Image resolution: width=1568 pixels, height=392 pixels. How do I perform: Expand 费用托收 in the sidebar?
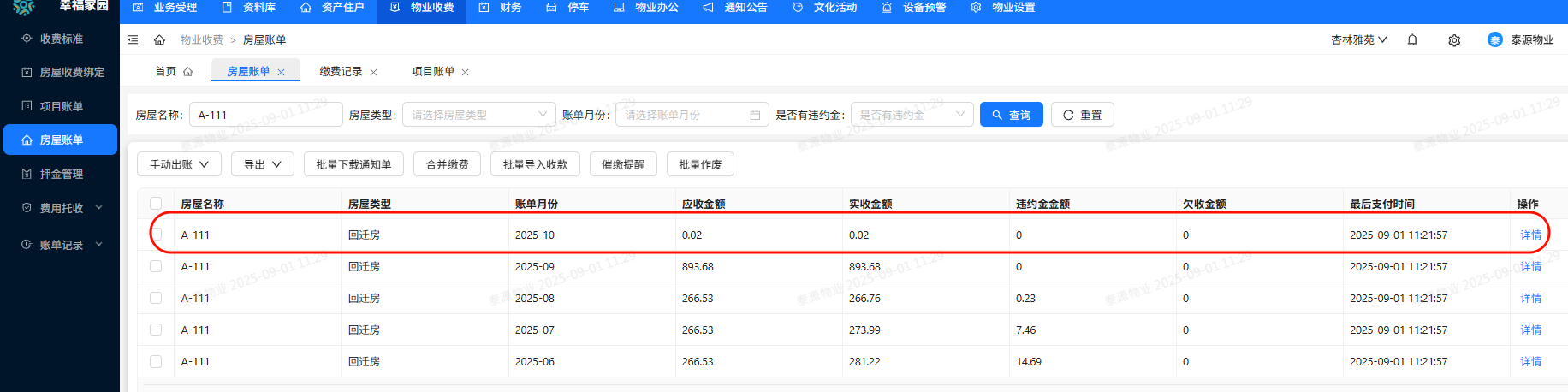click(62, 208)
